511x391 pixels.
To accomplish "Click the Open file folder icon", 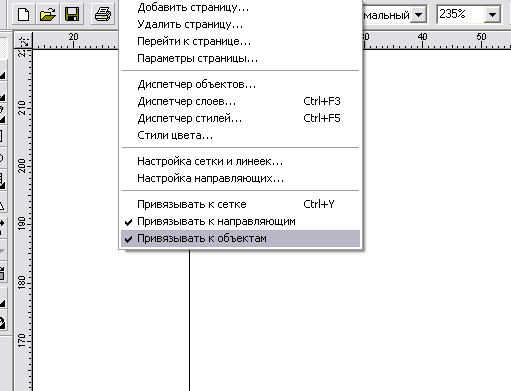I will 48,14.
